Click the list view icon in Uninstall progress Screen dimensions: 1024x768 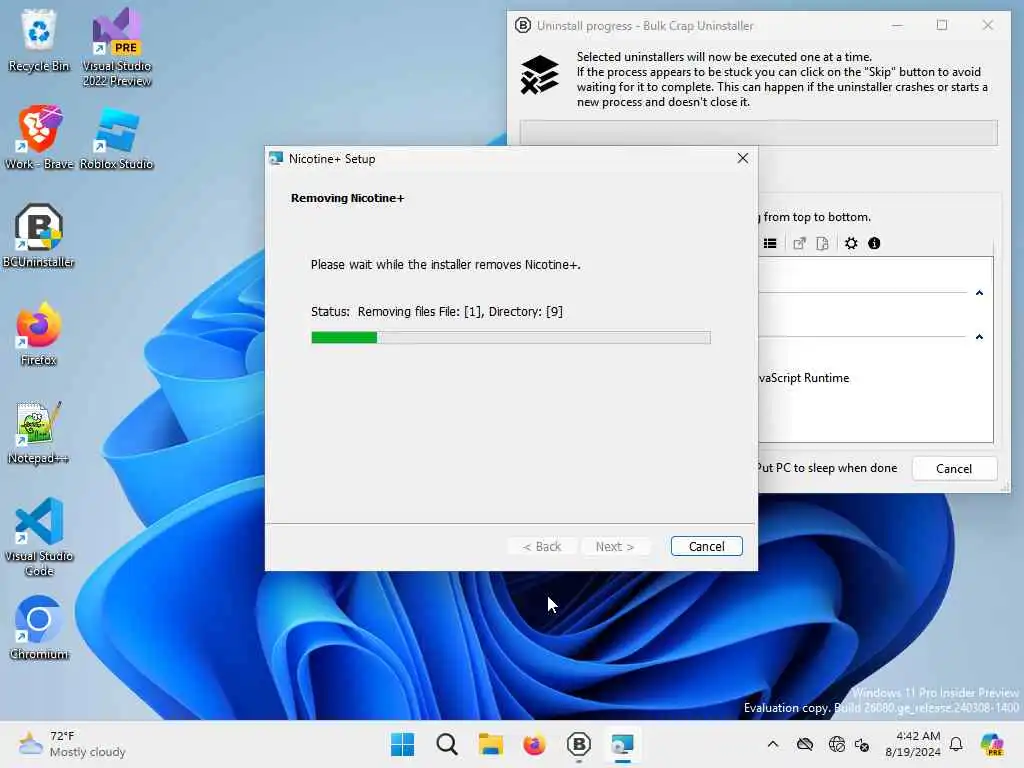click(x=770, y=244)
